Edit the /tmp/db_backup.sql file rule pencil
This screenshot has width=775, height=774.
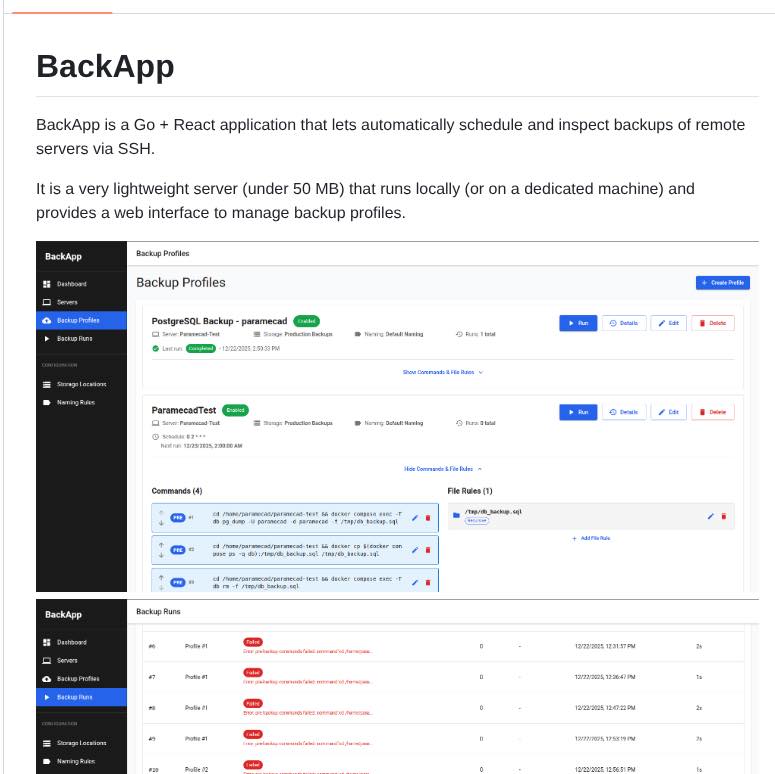[710, 516]
